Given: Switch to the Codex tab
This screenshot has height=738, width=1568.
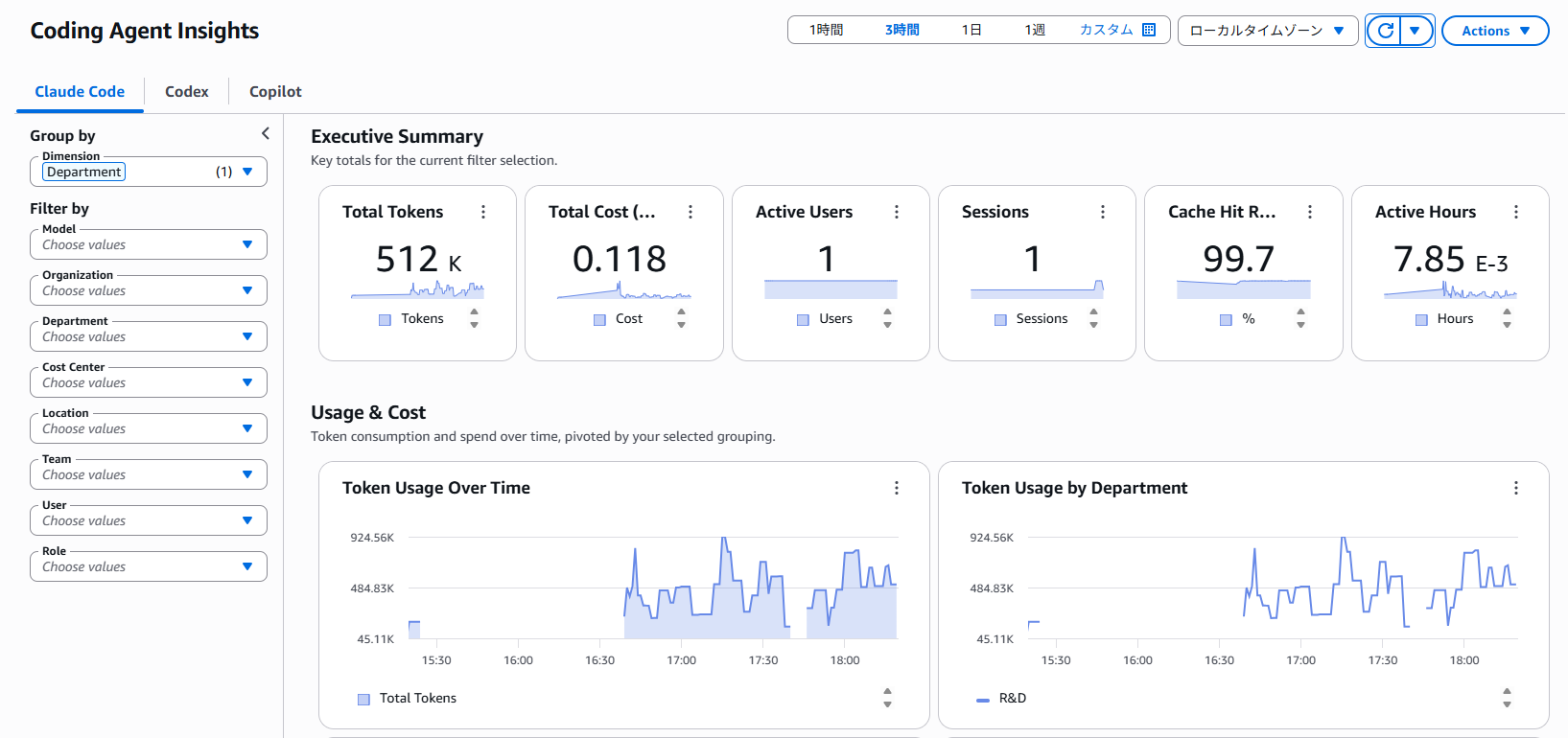Looking at the screenshot, I should tap(187, 92).
